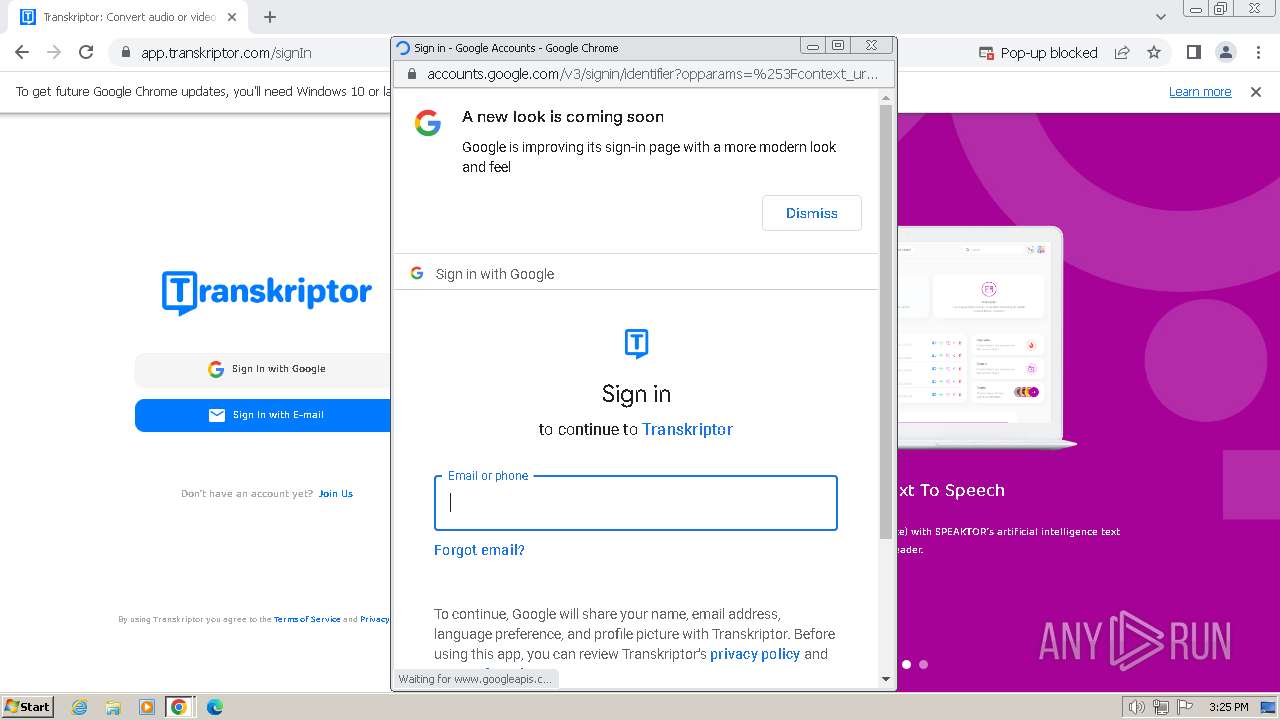Open the Join Us link
Viewport: 1280px width, 720px height.
click(335, 494)
